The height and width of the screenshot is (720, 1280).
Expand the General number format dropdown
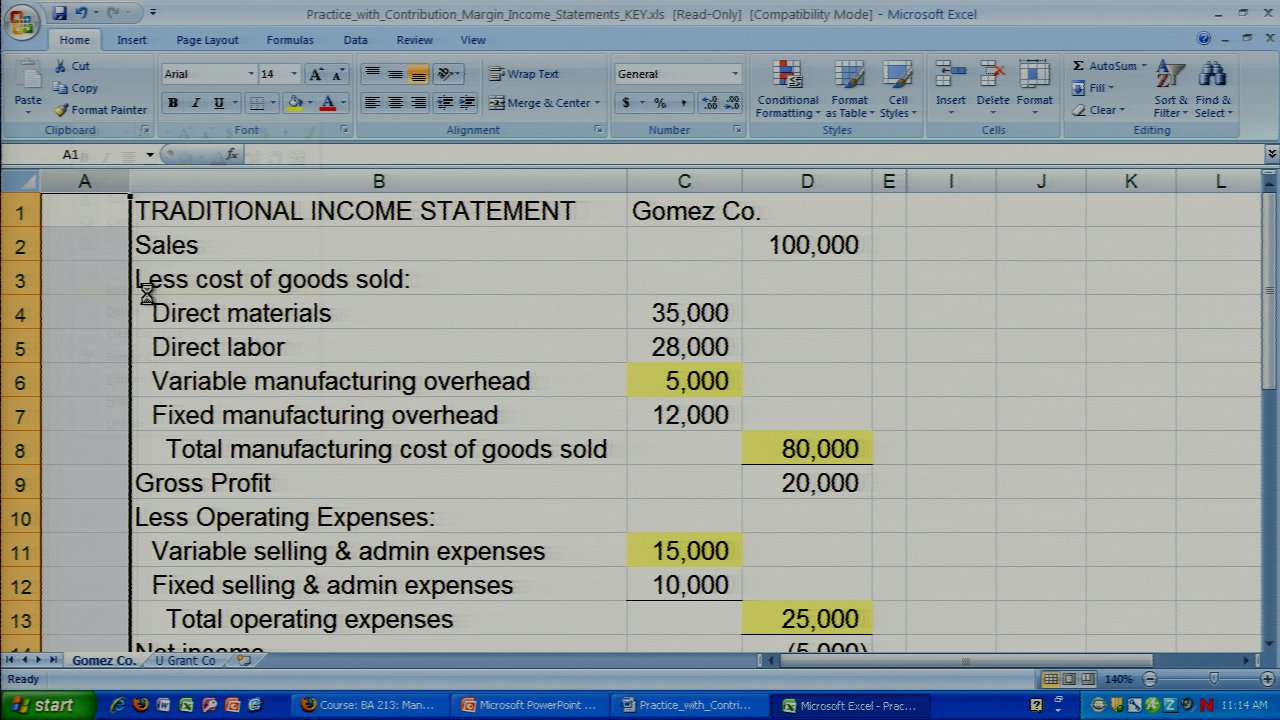pos(735,74)
